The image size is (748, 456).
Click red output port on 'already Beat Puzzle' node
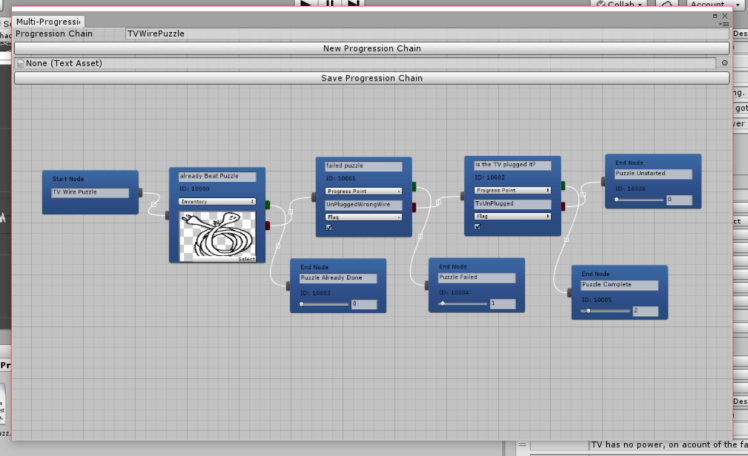(x=268, y=226)
